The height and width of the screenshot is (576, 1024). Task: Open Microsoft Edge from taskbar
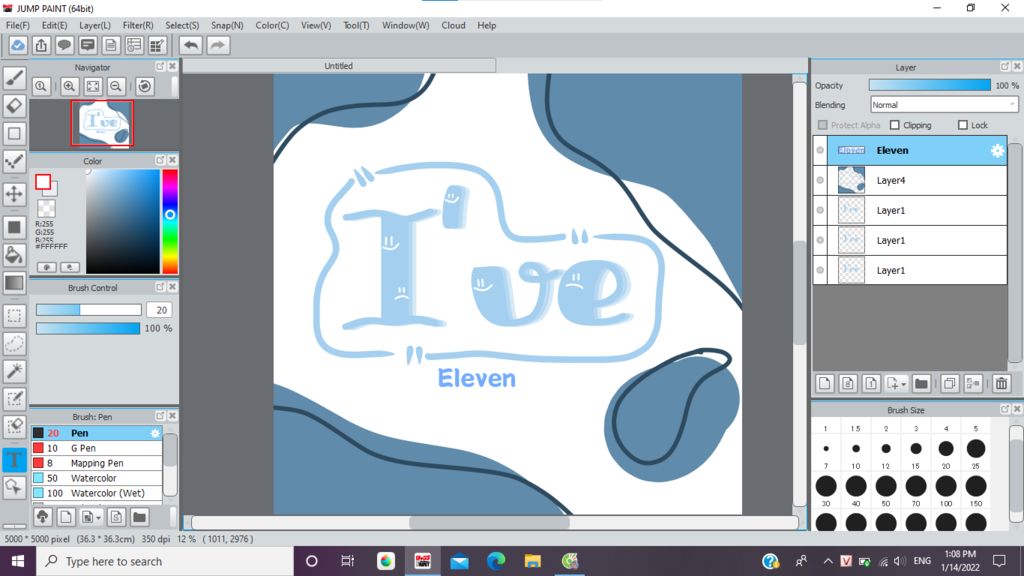click(x=496, y=561)
